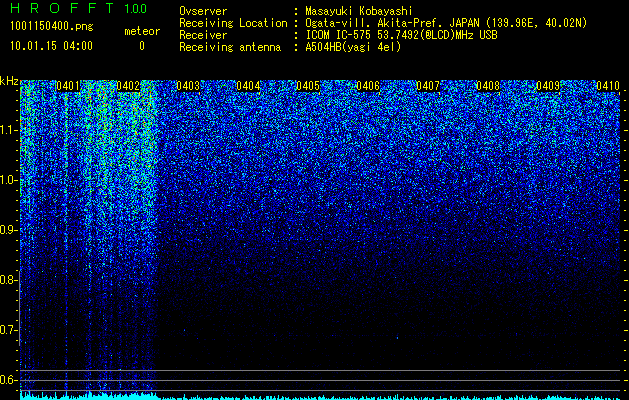629x400 pixels.
Task: Click the 0404 time marker
Action: coord(248,86)
